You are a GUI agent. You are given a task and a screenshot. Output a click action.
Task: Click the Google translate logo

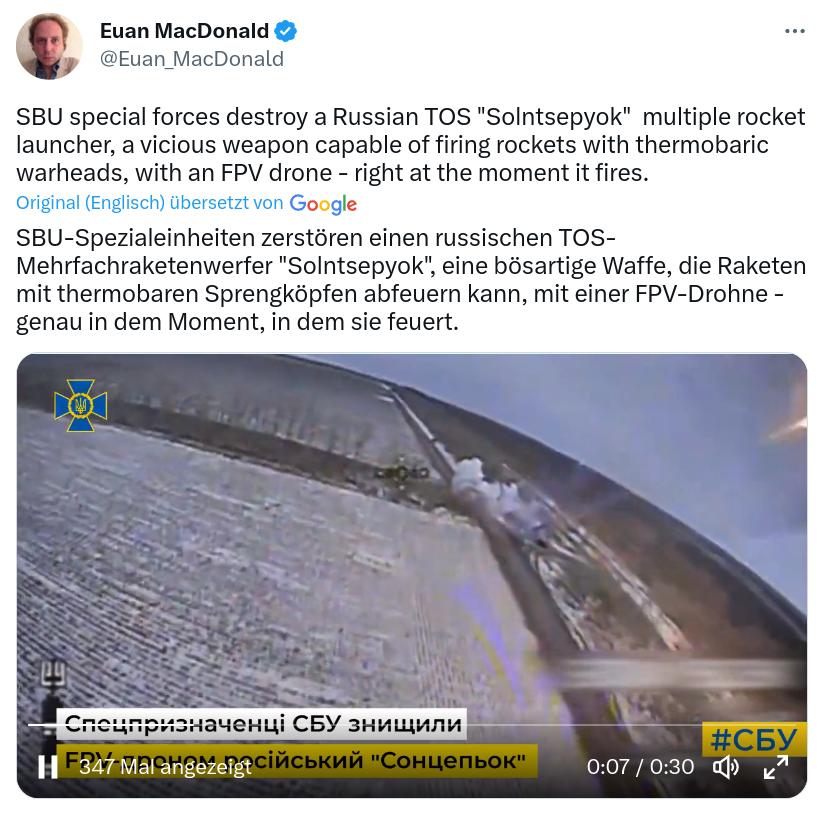(323, 204)
